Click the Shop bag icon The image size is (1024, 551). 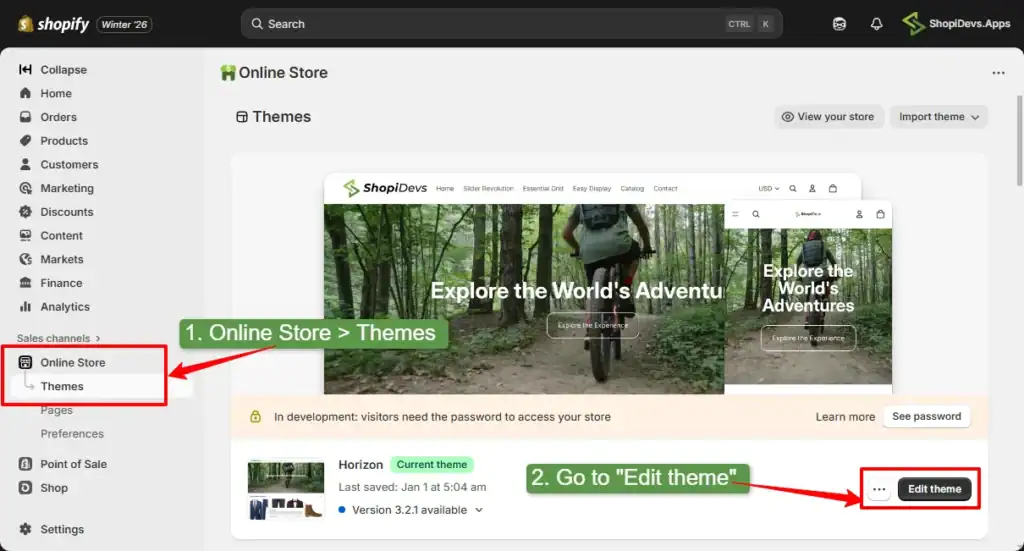(25, 488)
